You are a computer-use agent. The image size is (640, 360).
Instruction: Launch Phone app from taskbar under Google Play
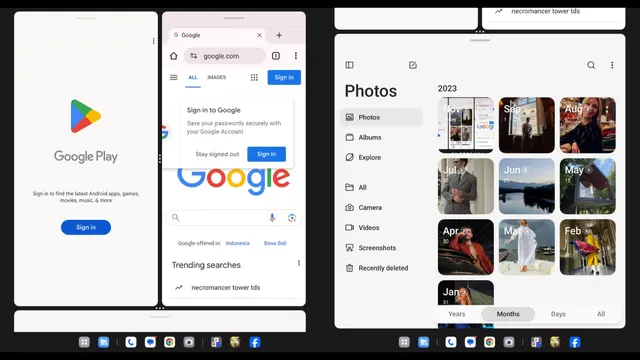point(131,342)
